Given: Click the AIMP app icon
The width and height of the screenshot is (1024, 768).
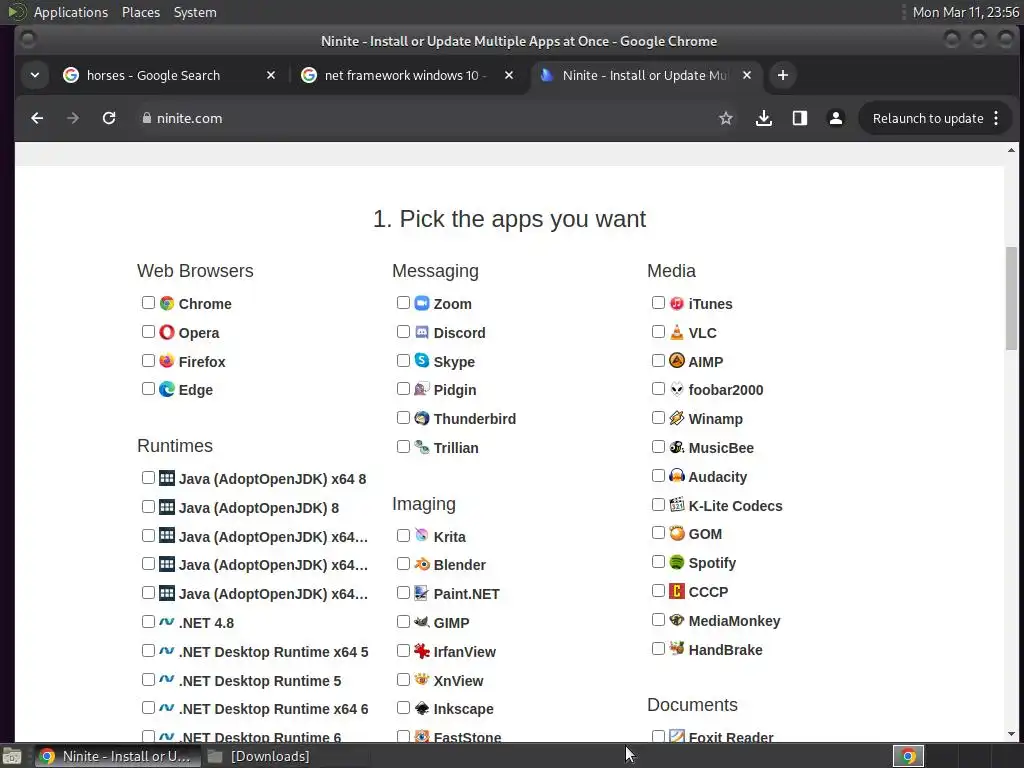Looking at the screenshot, I should point(677,361).
